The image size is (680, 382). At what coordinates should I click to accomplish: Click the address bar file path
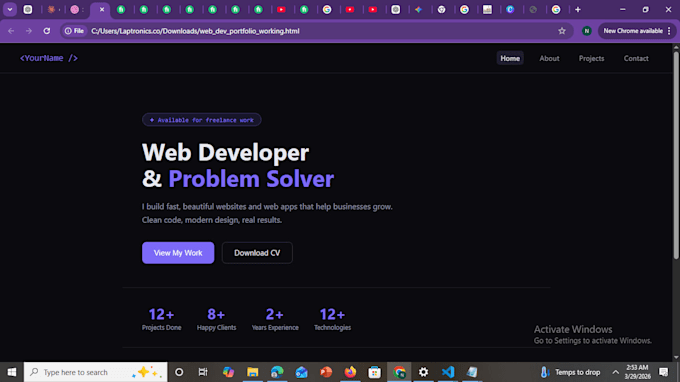(x=195, y=31)
